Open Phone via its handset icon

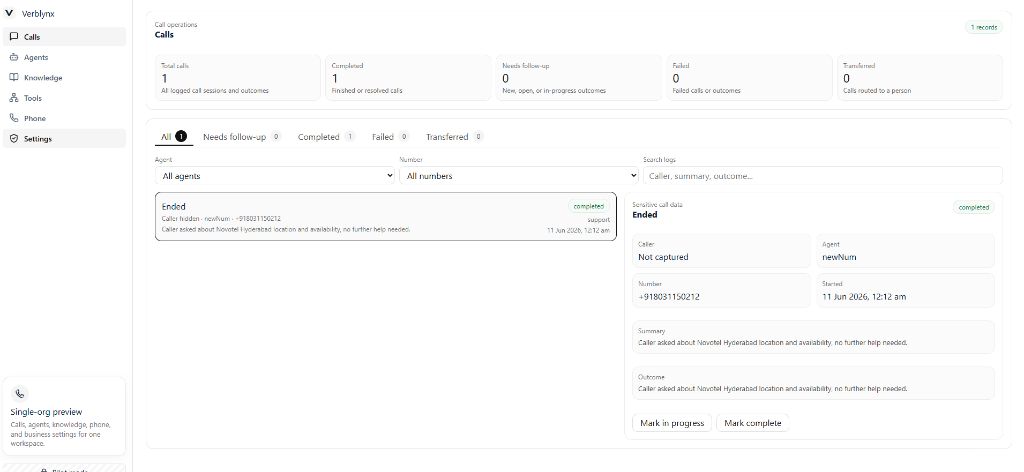[14, 118]
